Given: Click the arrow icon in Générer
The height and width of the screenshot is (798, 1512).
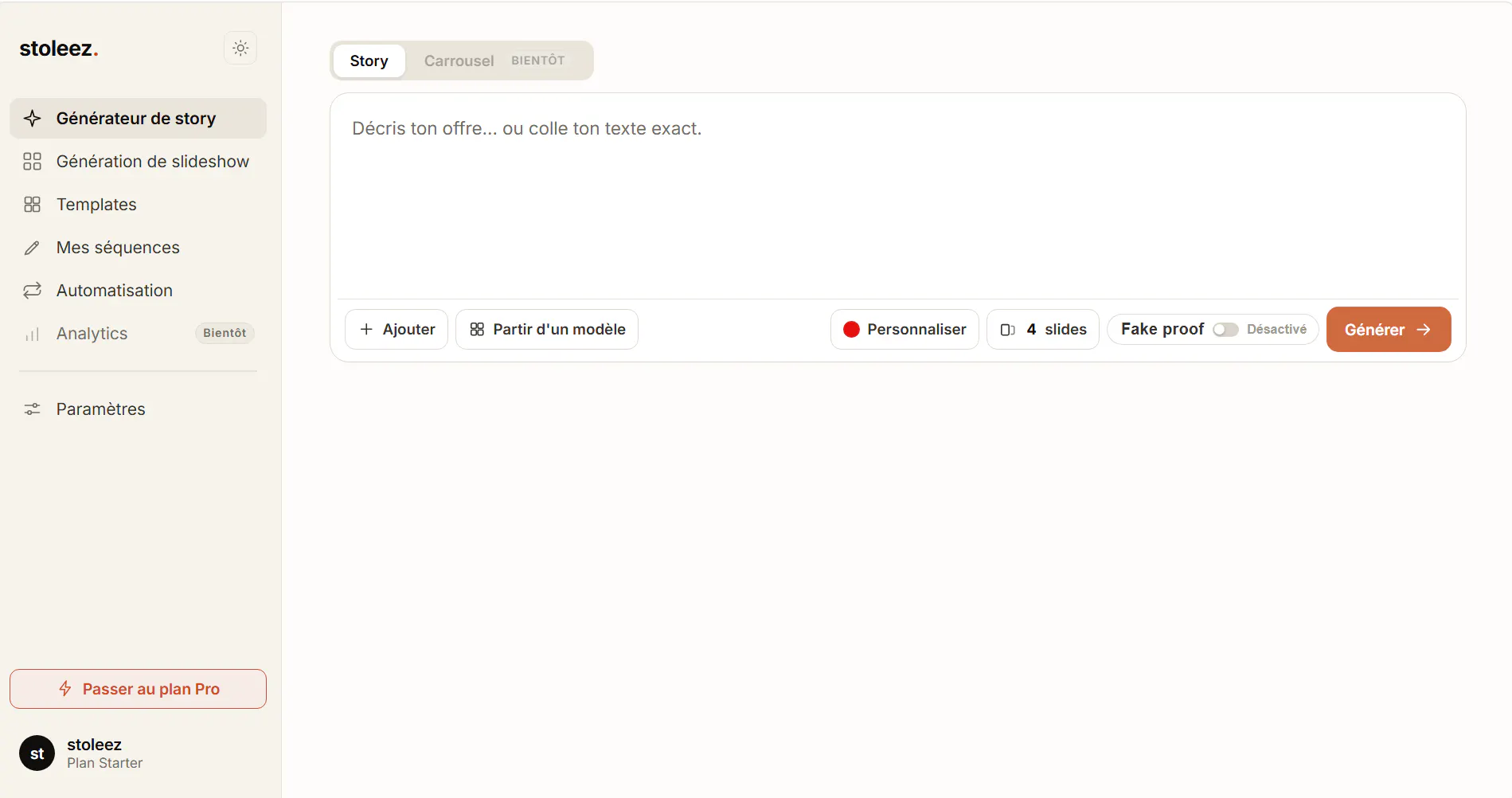Looking at the screenshot, I should 1424,330.
